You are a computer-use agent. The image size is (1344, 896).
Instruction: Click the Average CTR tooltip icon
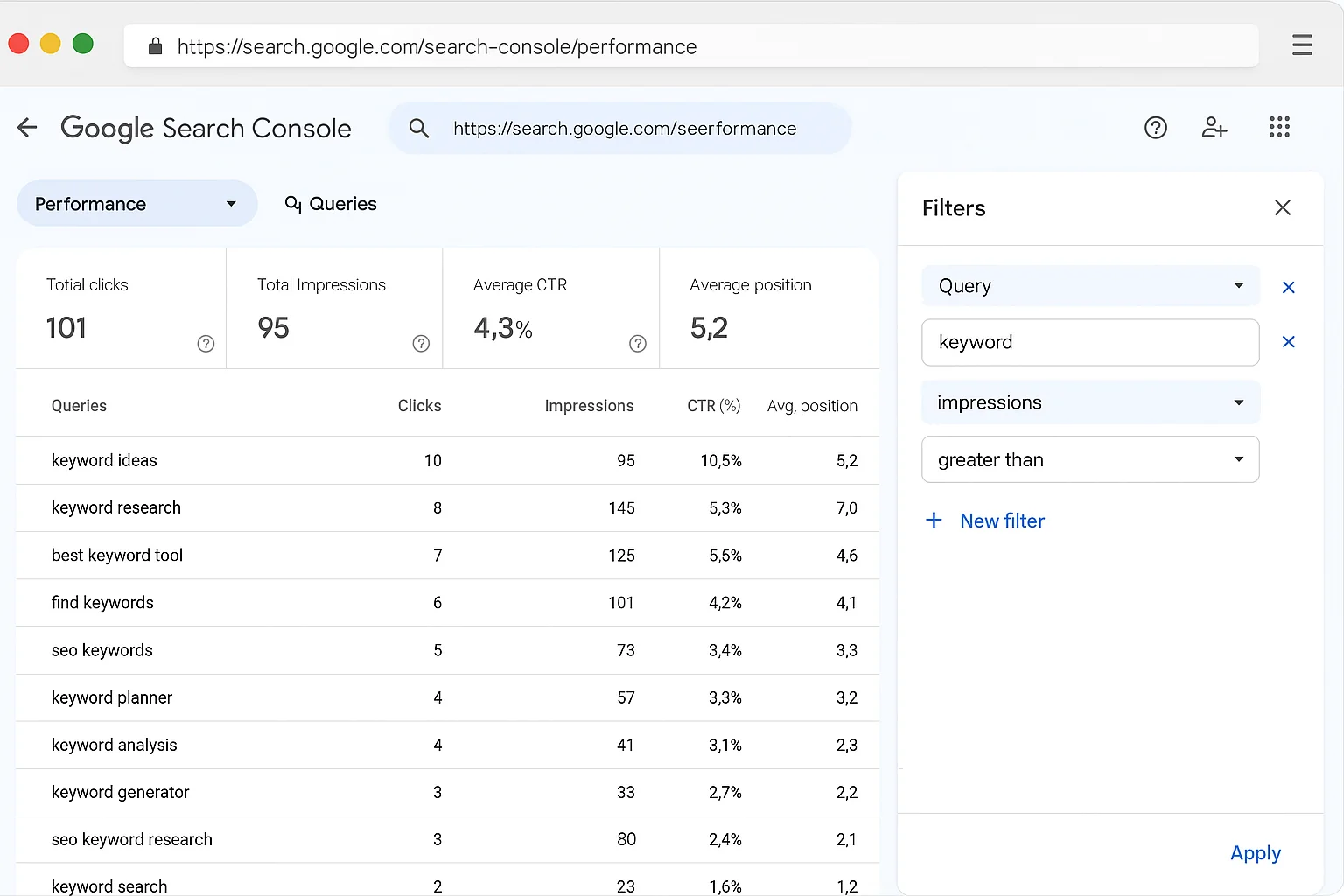(637, 344)
